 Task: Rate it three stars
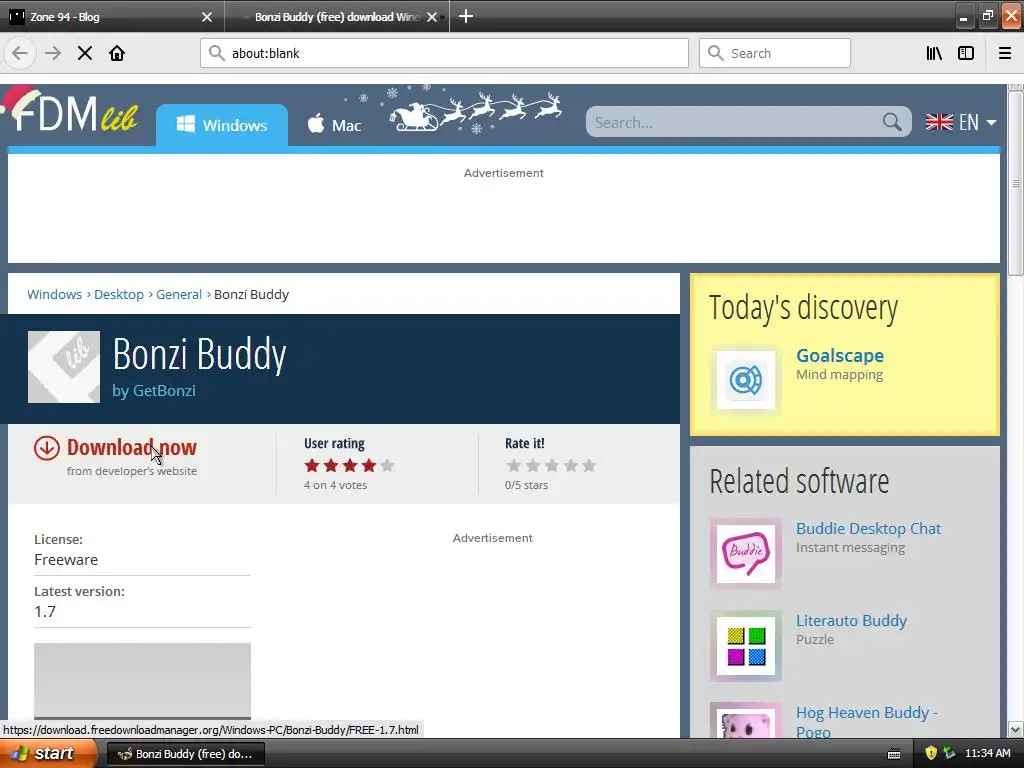[552, 465]
